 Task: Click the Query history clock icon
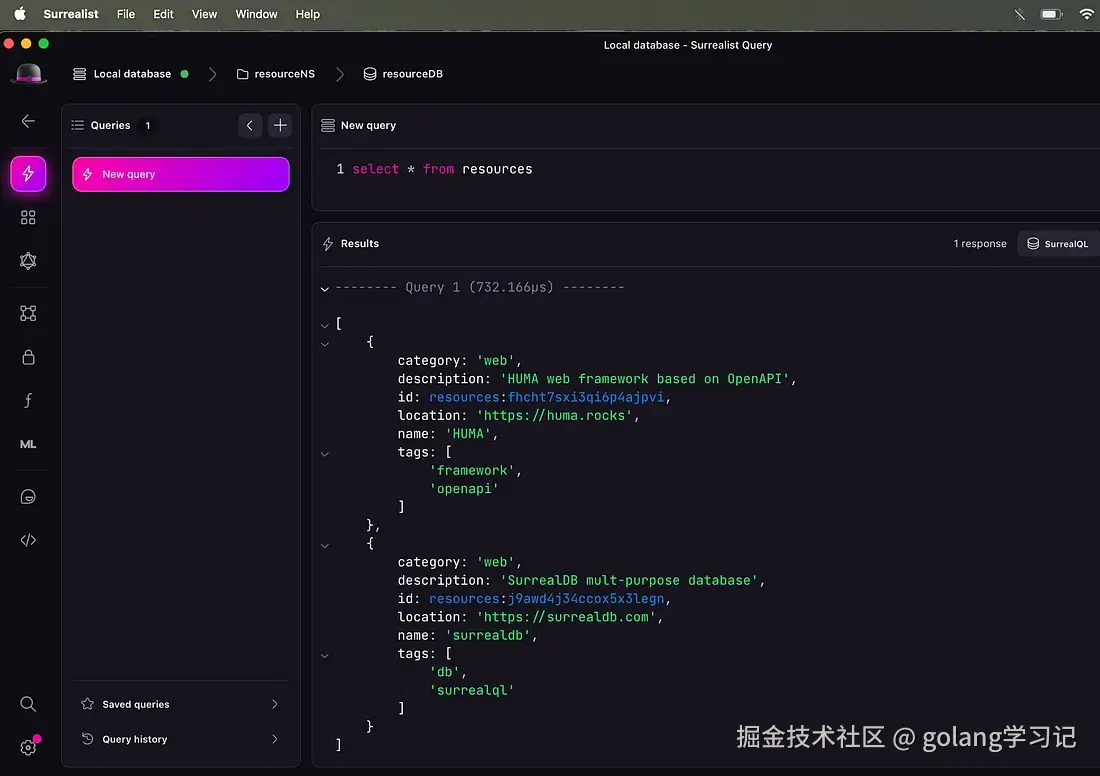pos(88,739)
